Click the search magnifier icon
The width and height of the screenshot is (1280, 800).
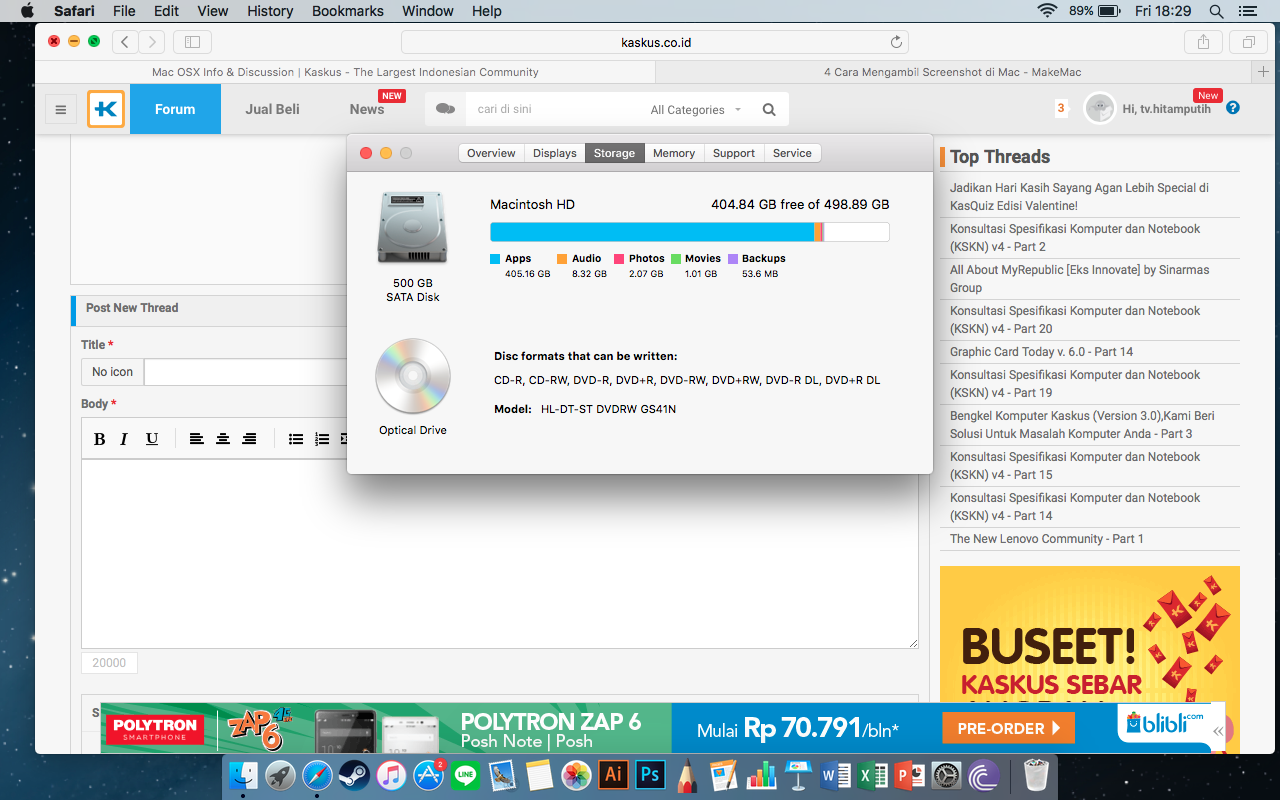coord(769,110)
